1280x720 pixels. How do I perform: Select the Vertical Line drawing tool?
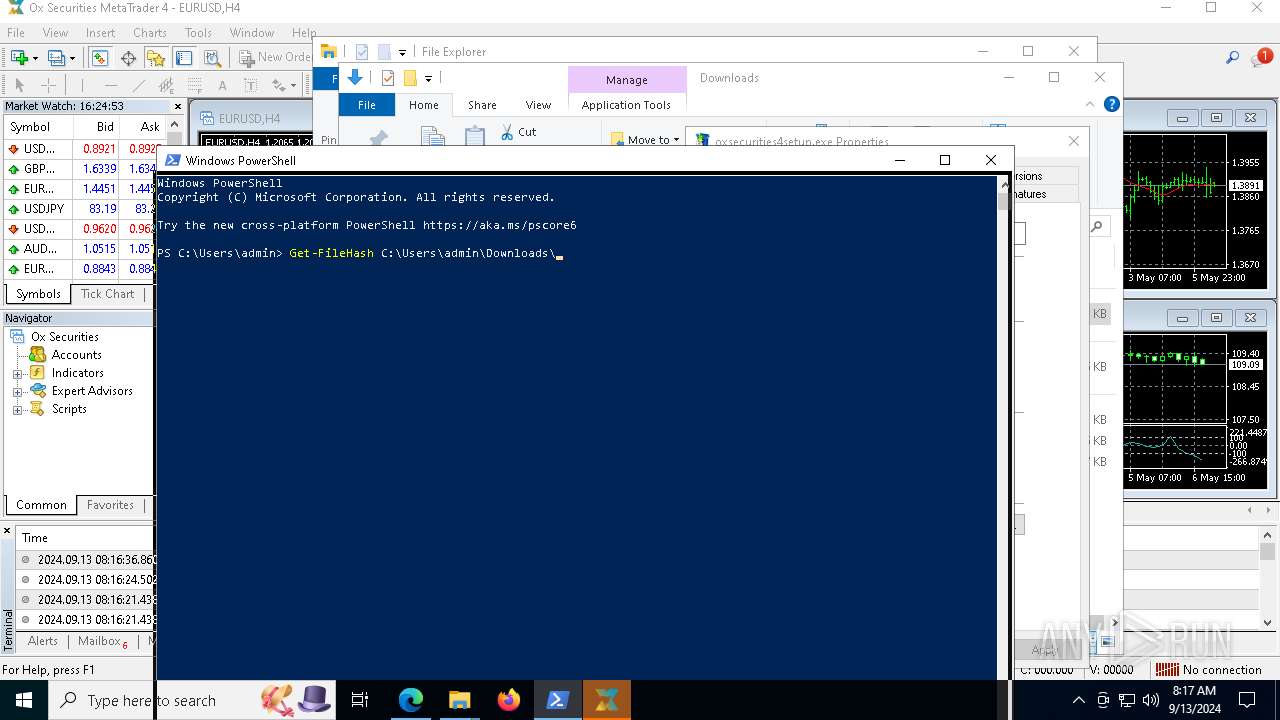point(83,85)
